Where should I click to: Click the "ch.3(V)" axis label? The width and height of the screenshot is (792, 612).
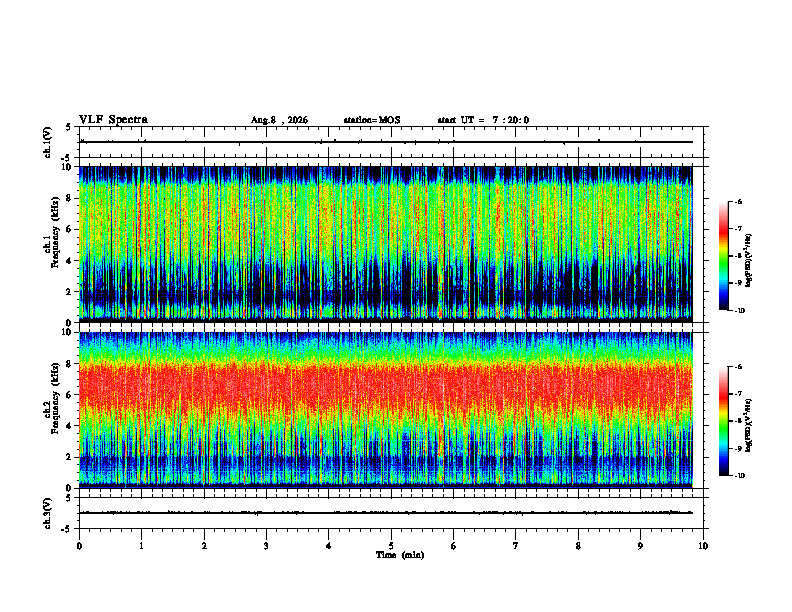click(x=48, y=513)
